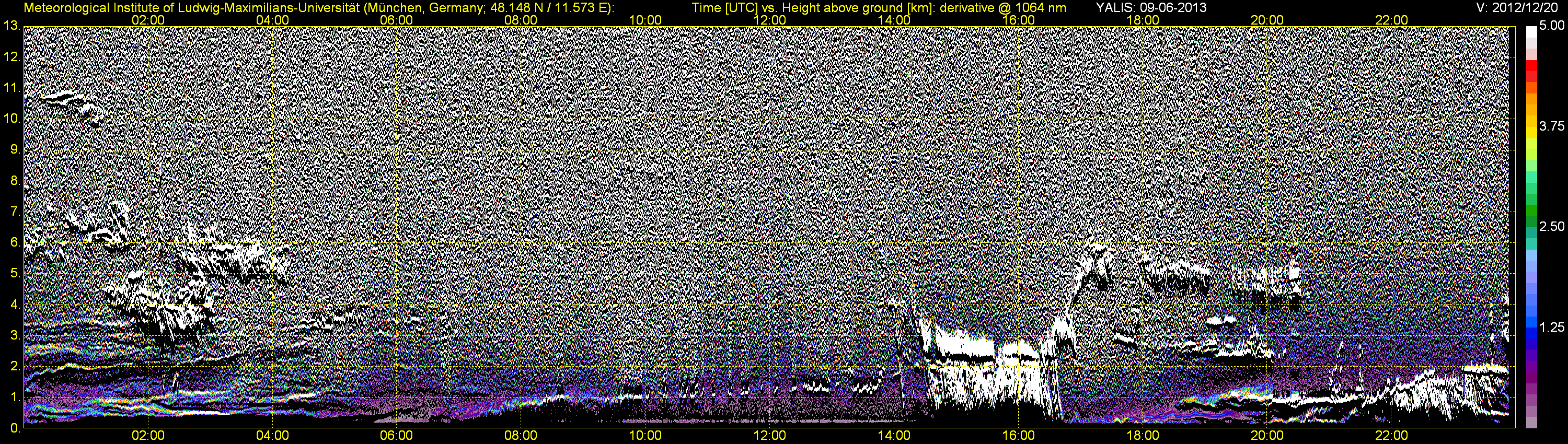This screenshot has width=1568, height=444.
Task: Click the 10 km height axis label
Action: coord(11,119)
